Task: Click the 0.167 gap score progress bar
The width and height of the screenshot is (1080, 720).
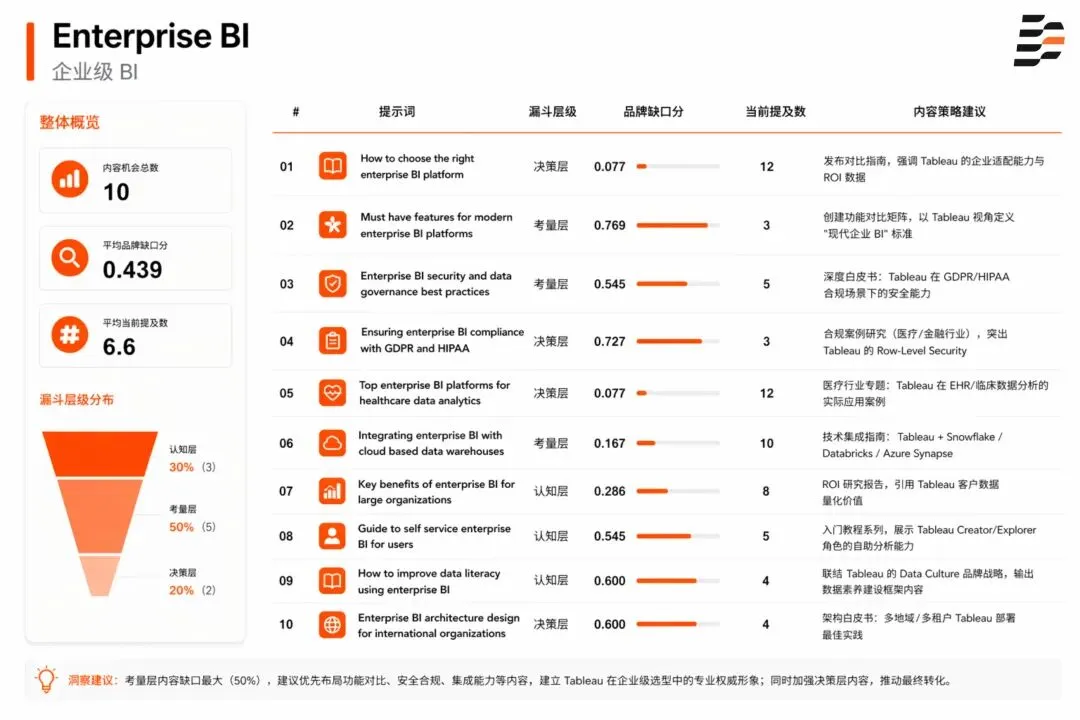Action: (678, 443)
